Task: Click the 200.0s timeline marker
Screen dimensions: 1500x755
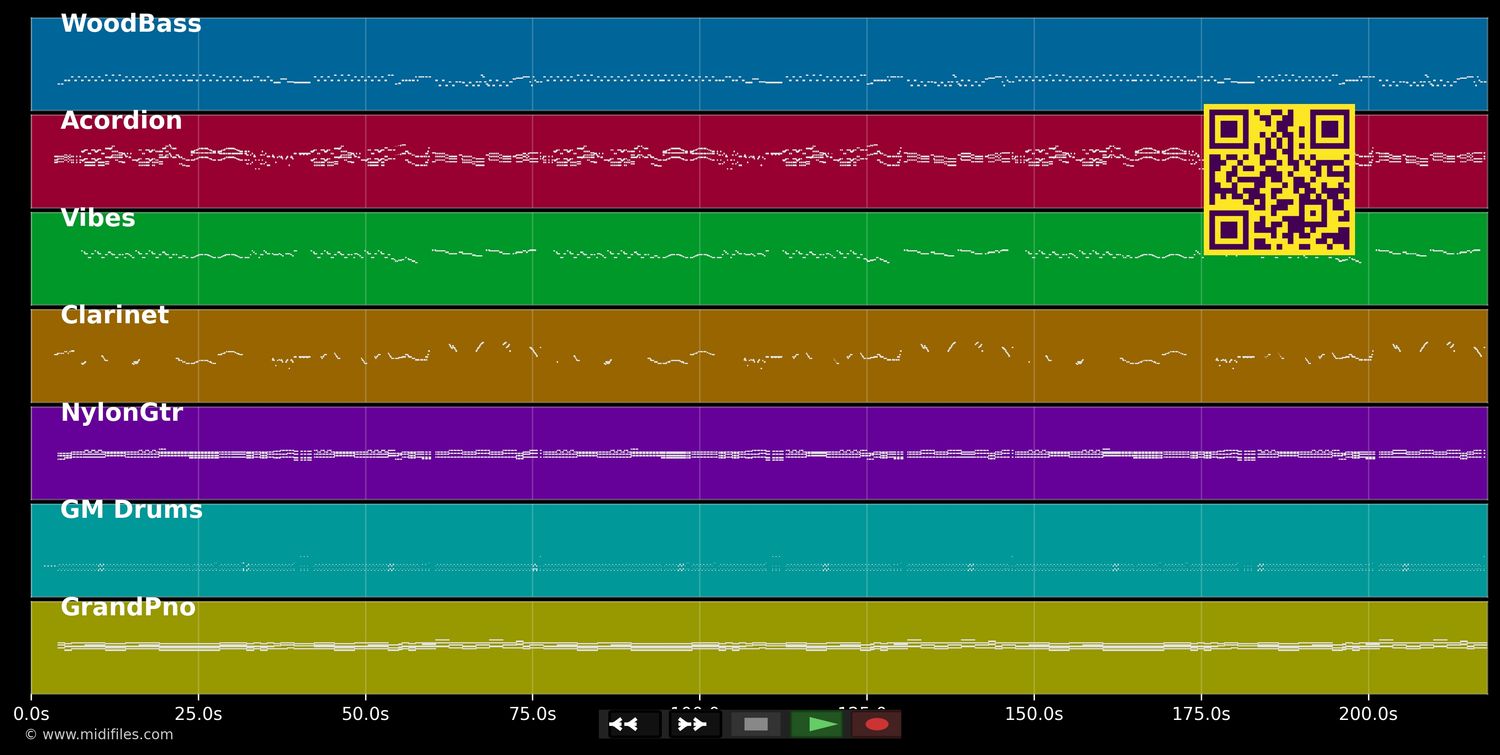Action: coord(1368,714)
